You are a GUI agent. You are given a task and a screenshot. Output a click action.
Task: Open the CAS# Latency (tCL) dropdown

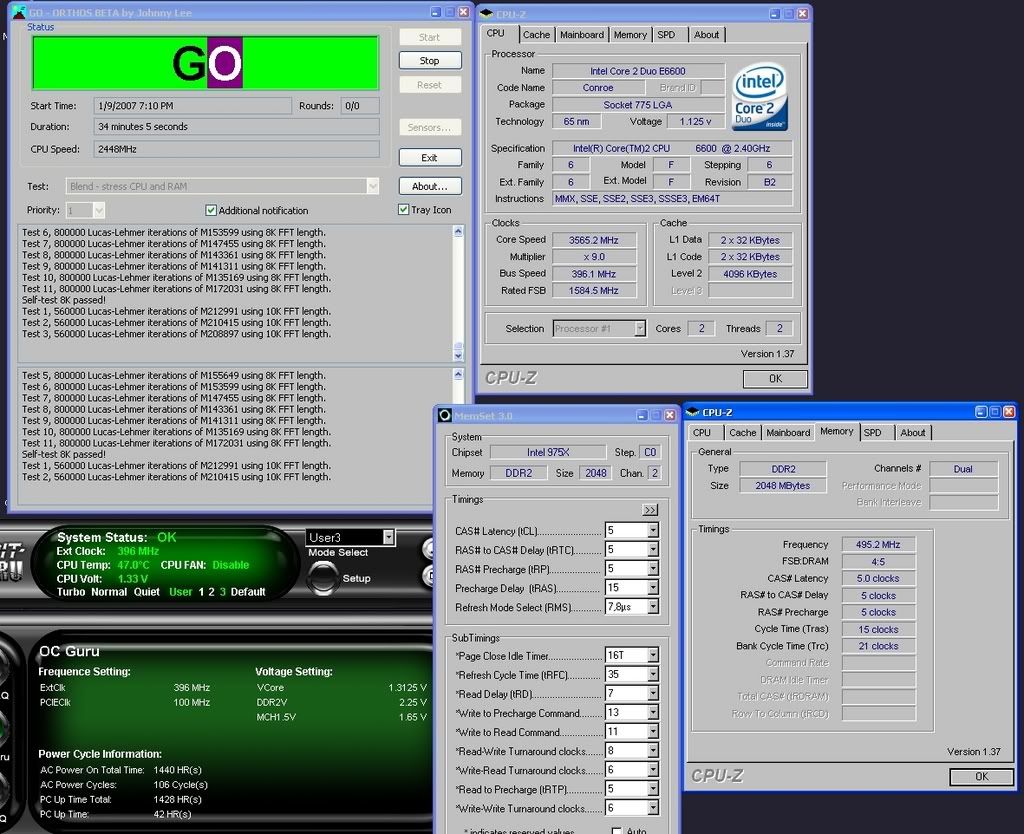tap(652, 530)
